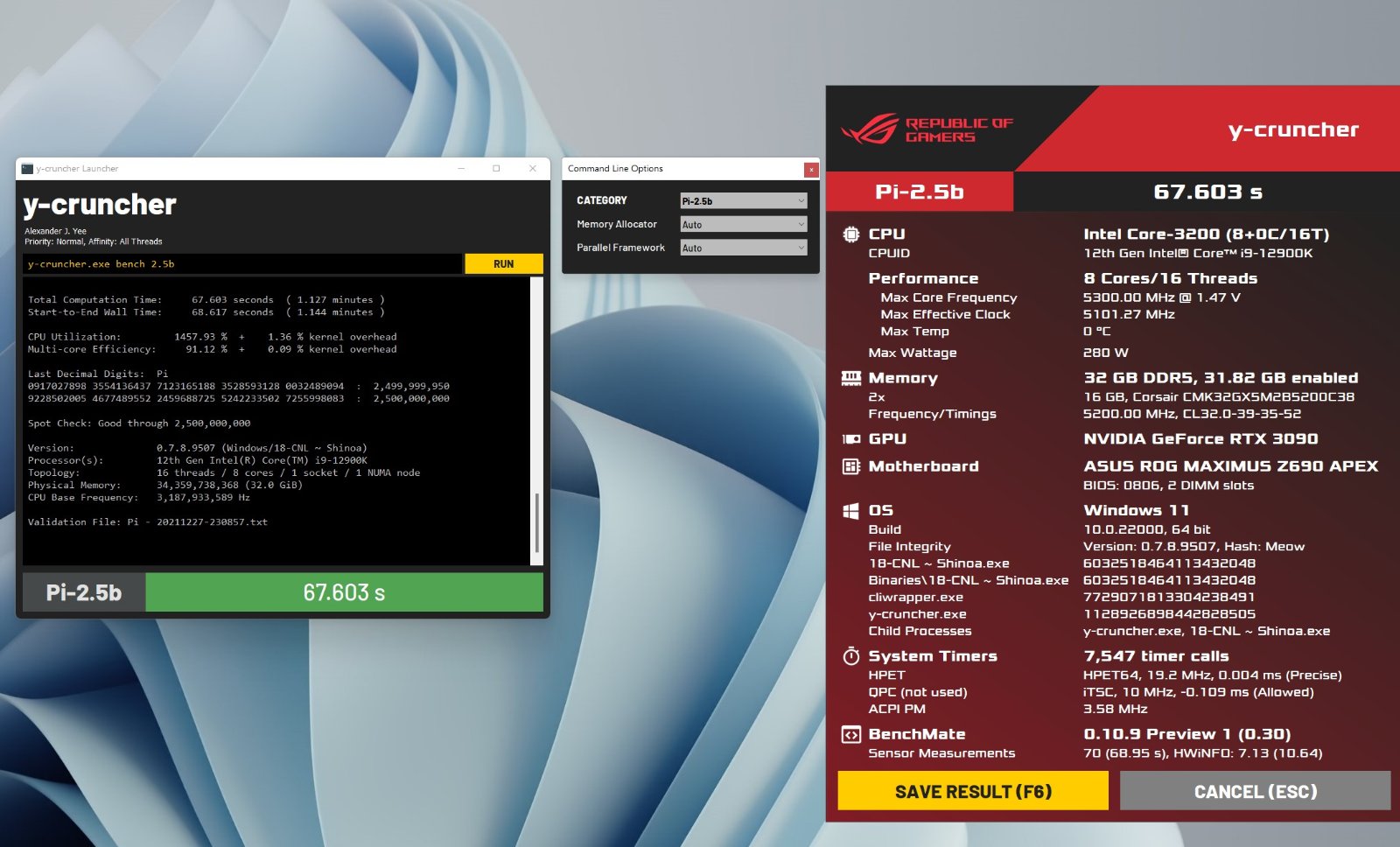Image resolution: width=1400 pixels, height=847 pixels.
Task: Click the CPU chip icon in BenchMate panel
Action: 850,234
